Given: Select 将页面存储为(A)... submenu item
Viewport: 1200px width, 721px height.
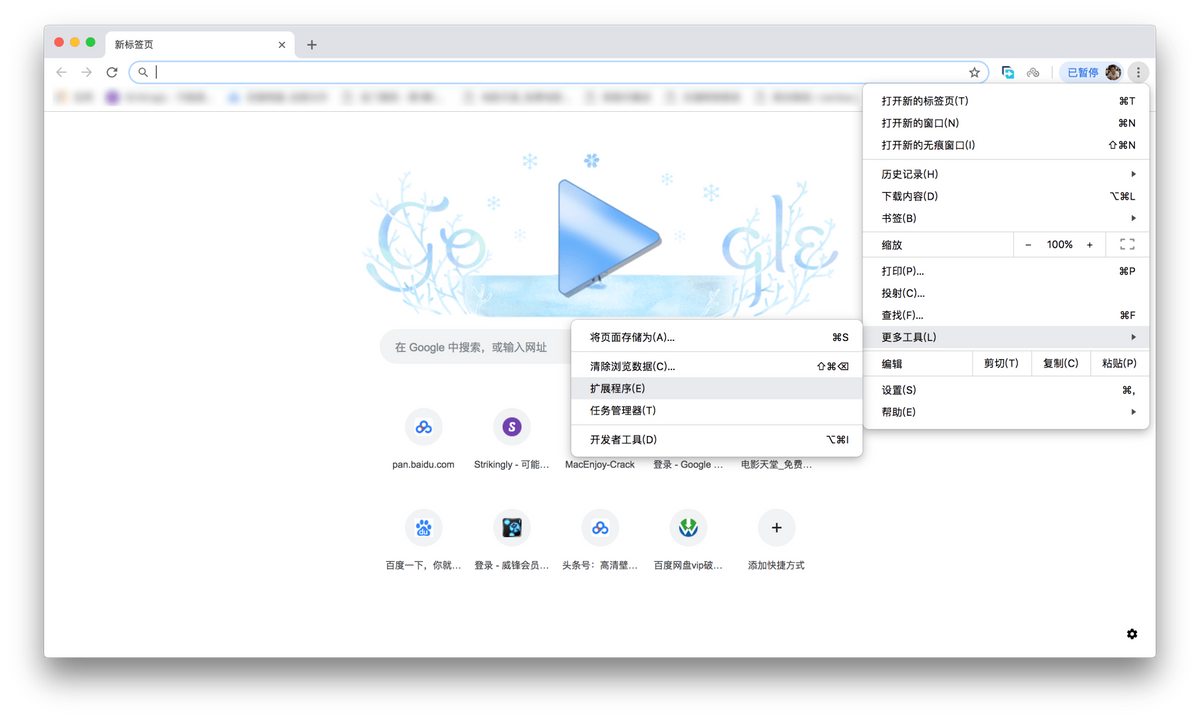Looking at the screenshot, I should pos(717,337).
